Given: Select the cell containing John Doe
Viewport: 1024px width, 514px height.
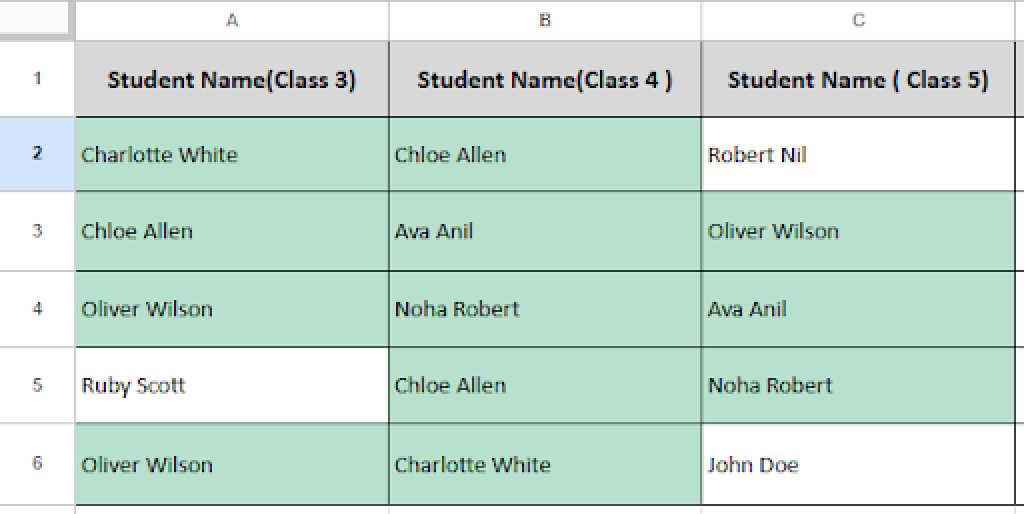Looking at the screenshot, I should point(858,465).
